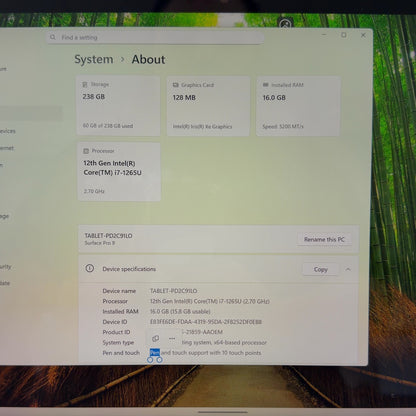Maximize the Settings window

pos(344,35)
